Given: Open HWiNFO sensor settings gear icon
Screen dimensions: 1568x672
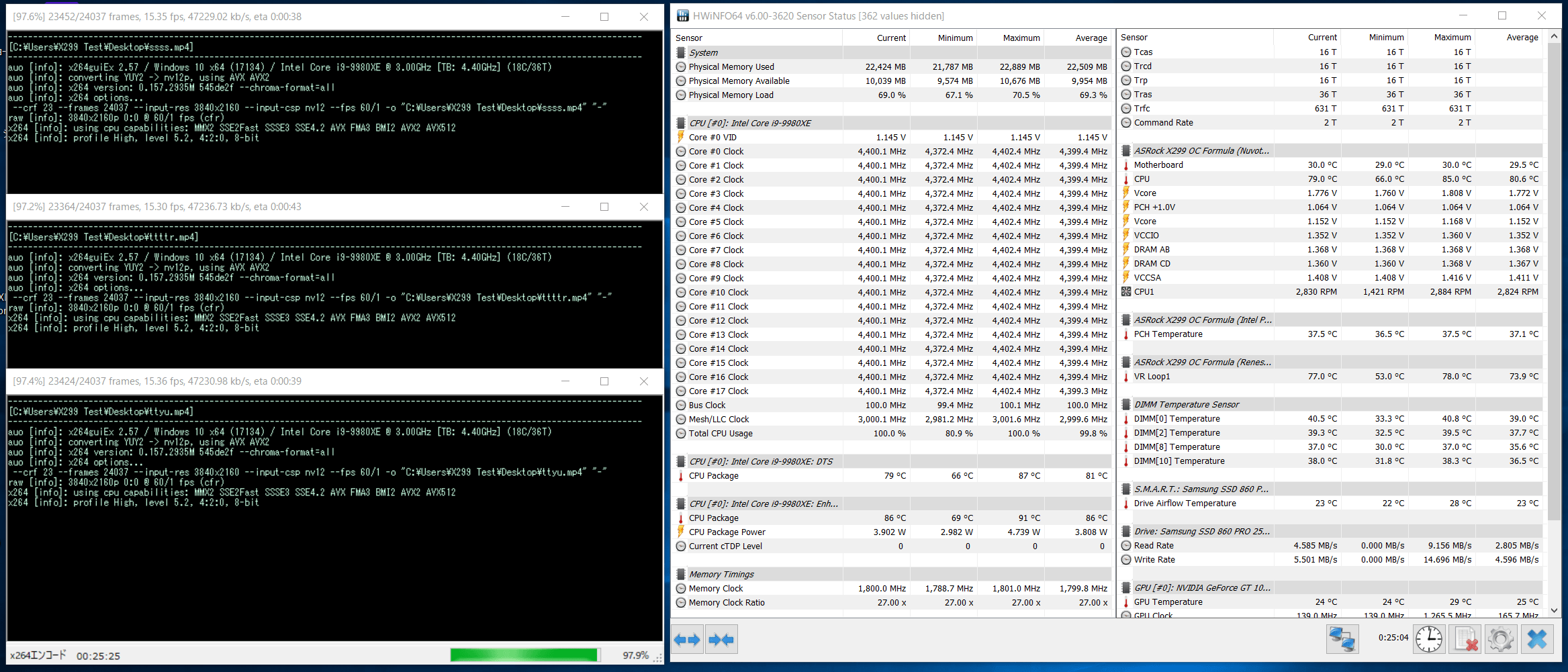Looking at the screenshot, I should coord(1501,638).
